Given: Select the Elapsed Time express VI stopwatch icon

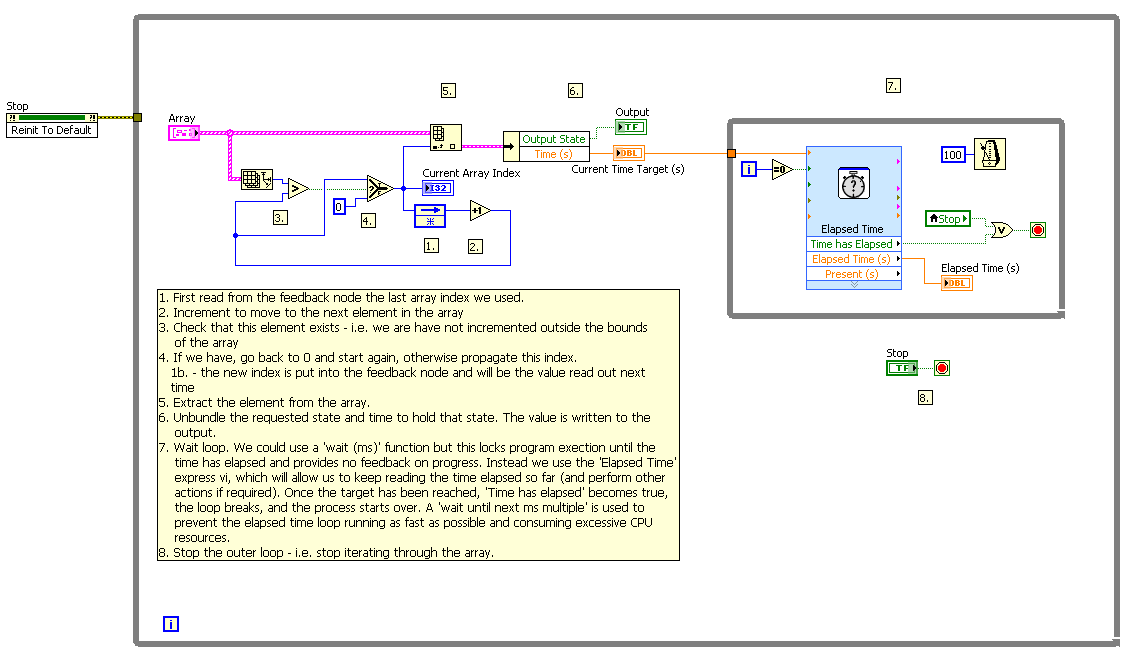Looking at the screenshot, I should (x=853, y=184).
